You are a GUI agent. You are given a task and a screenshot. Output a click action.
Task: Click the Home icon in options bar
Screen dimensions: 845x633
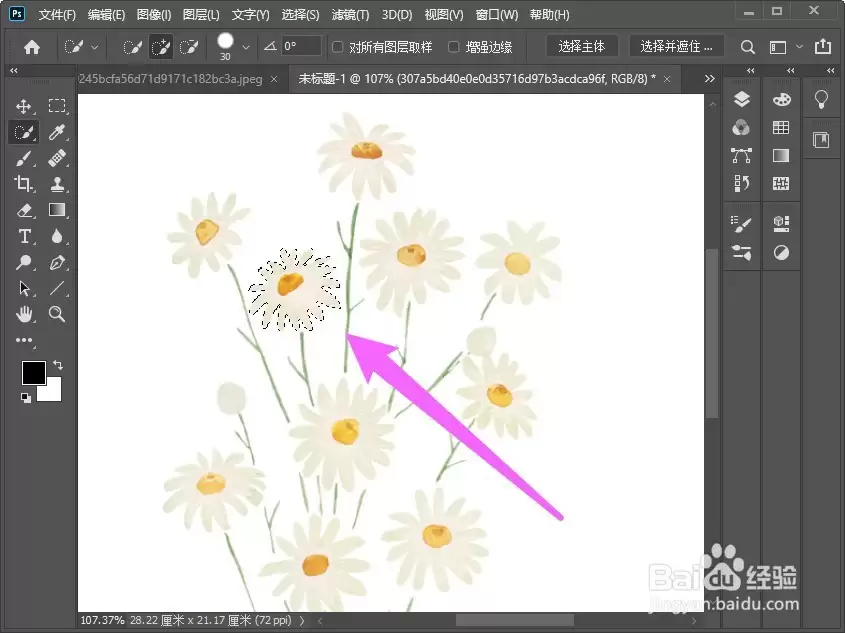pyautogui.click(x=32, y=47)
